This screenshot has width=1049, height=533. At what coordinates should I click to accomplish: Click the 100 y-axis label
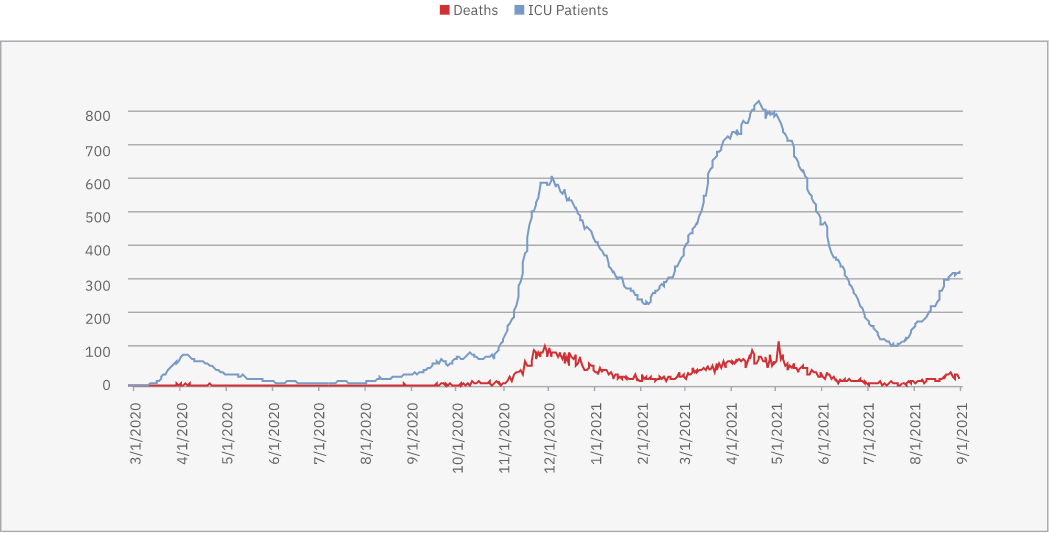click(97, 350)
